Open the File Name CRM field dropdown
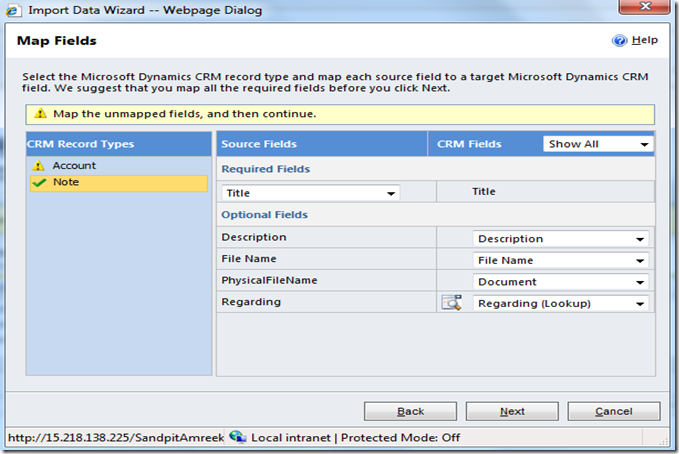The height and width of the screenshot is (454, 679). [560, 260]
